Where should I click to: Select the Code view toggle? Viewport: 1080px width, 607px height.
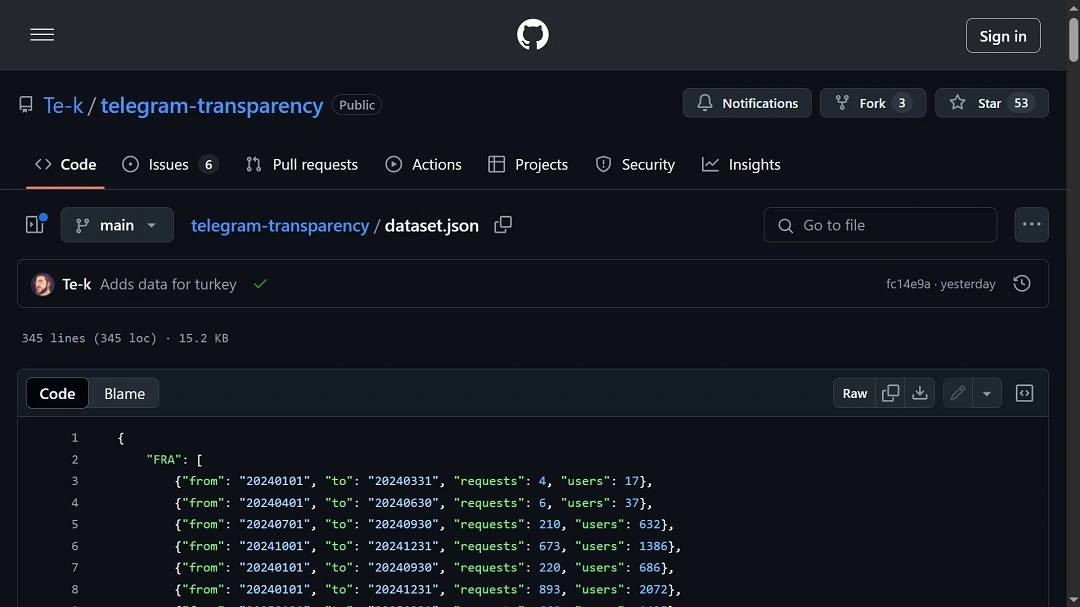57,393
